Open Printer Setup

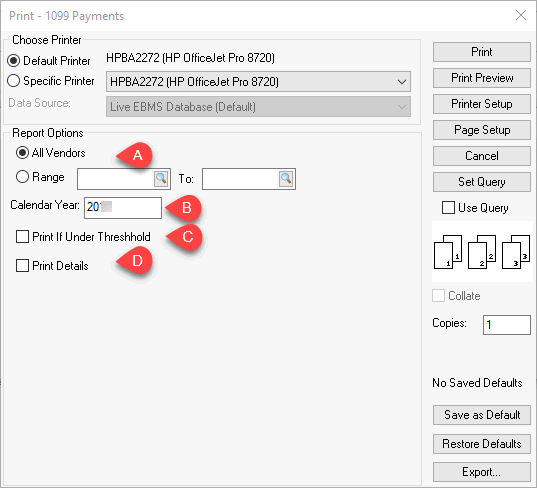(x=482, y=104)
